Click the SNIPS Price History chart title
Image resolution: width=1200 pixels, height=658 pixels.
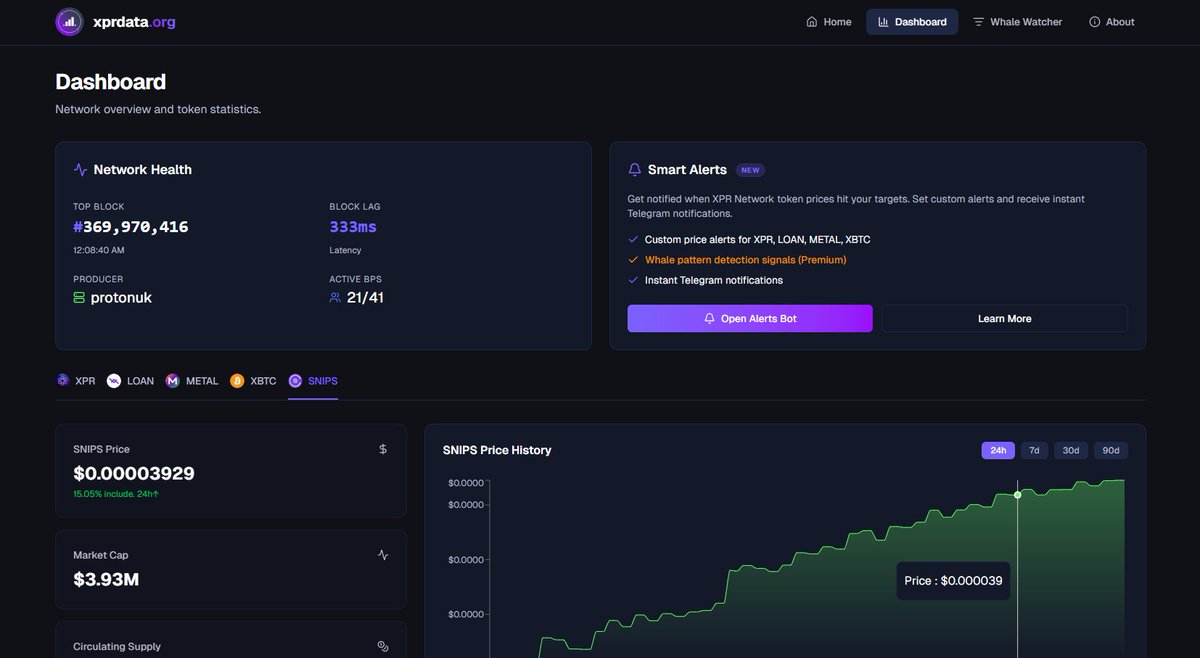pos(497,450)
